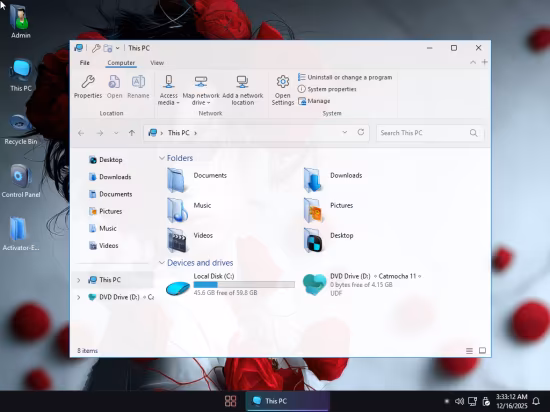The width and height of the screenshot is (550, 412).
Task: Select the Music folder icon
Action: (x=177, y=210)
